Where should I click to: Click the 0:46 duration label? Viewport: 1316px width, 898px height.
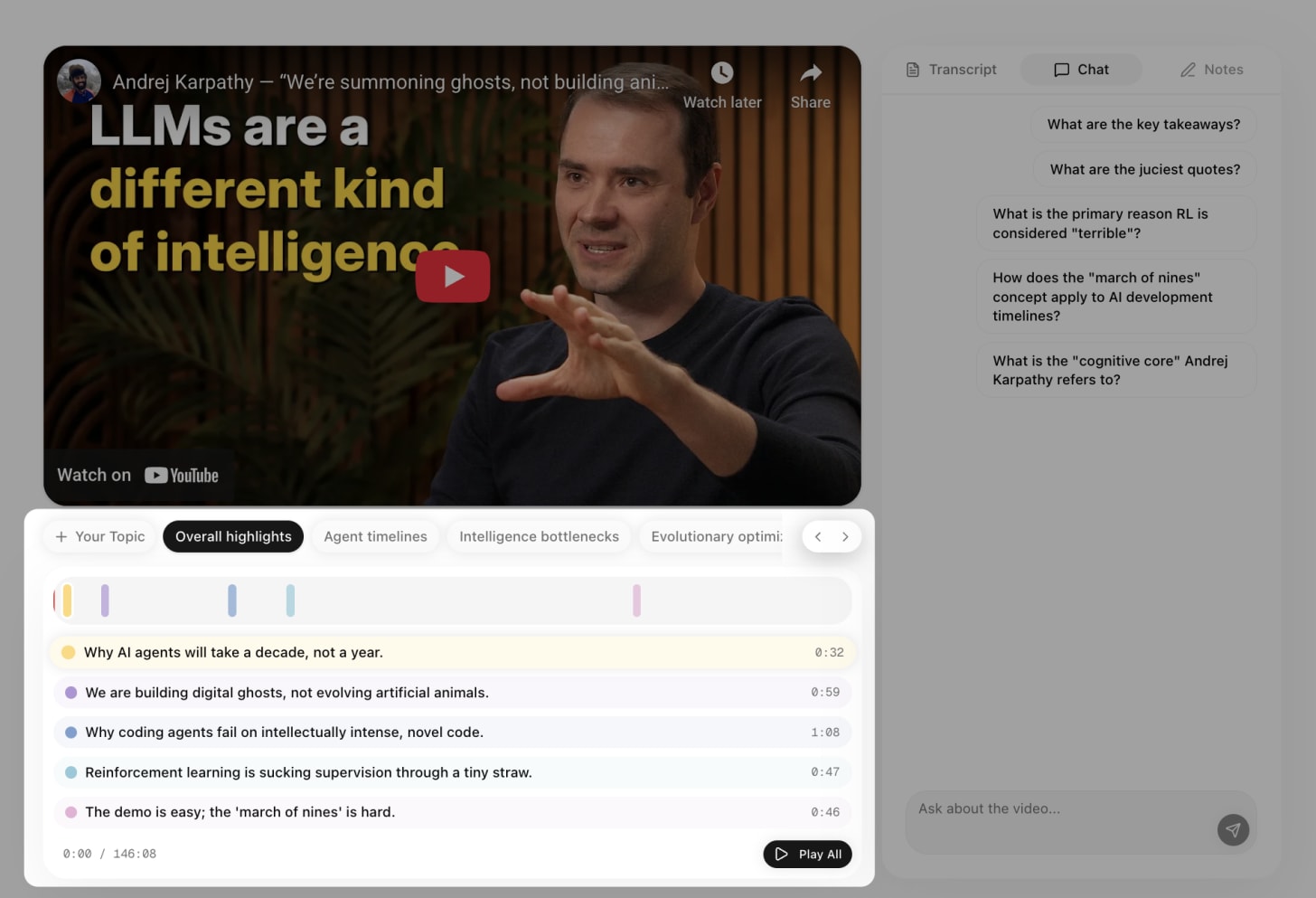coord(825,812)
